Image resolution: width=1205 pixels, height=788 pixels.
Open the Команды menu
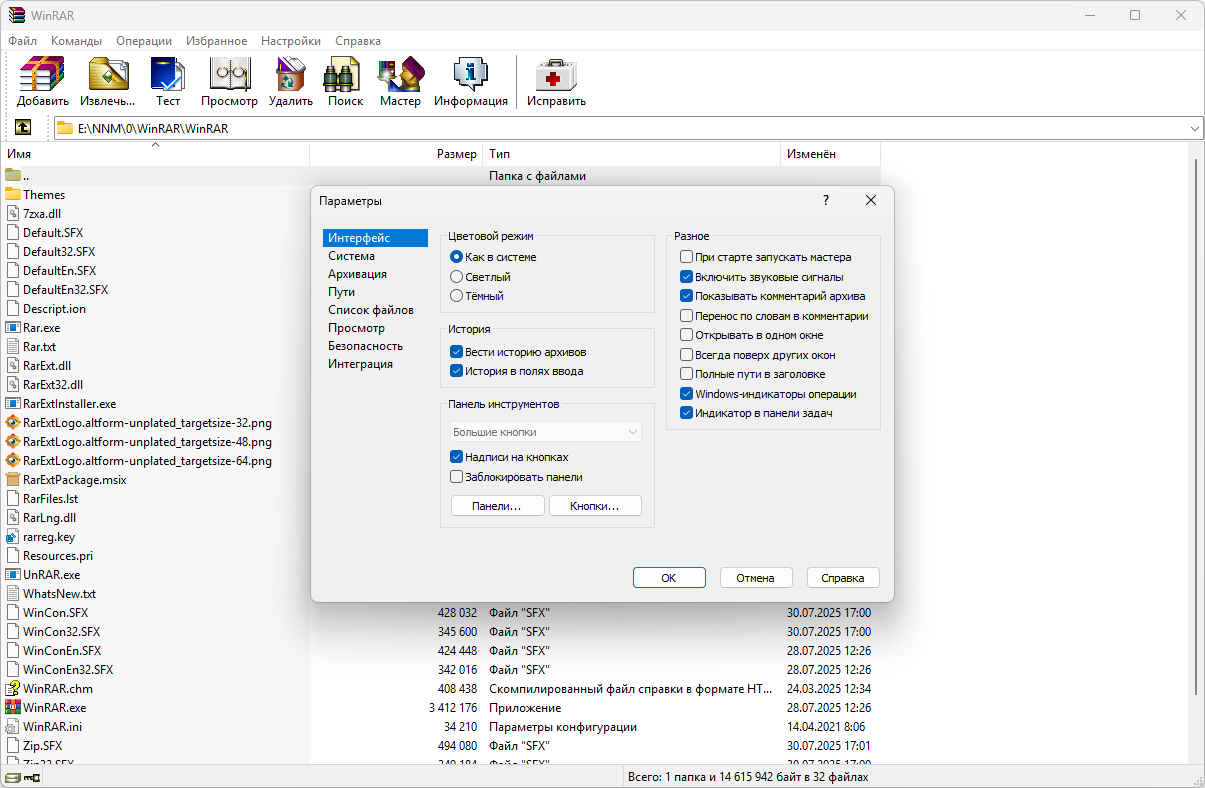click(76, 41)
